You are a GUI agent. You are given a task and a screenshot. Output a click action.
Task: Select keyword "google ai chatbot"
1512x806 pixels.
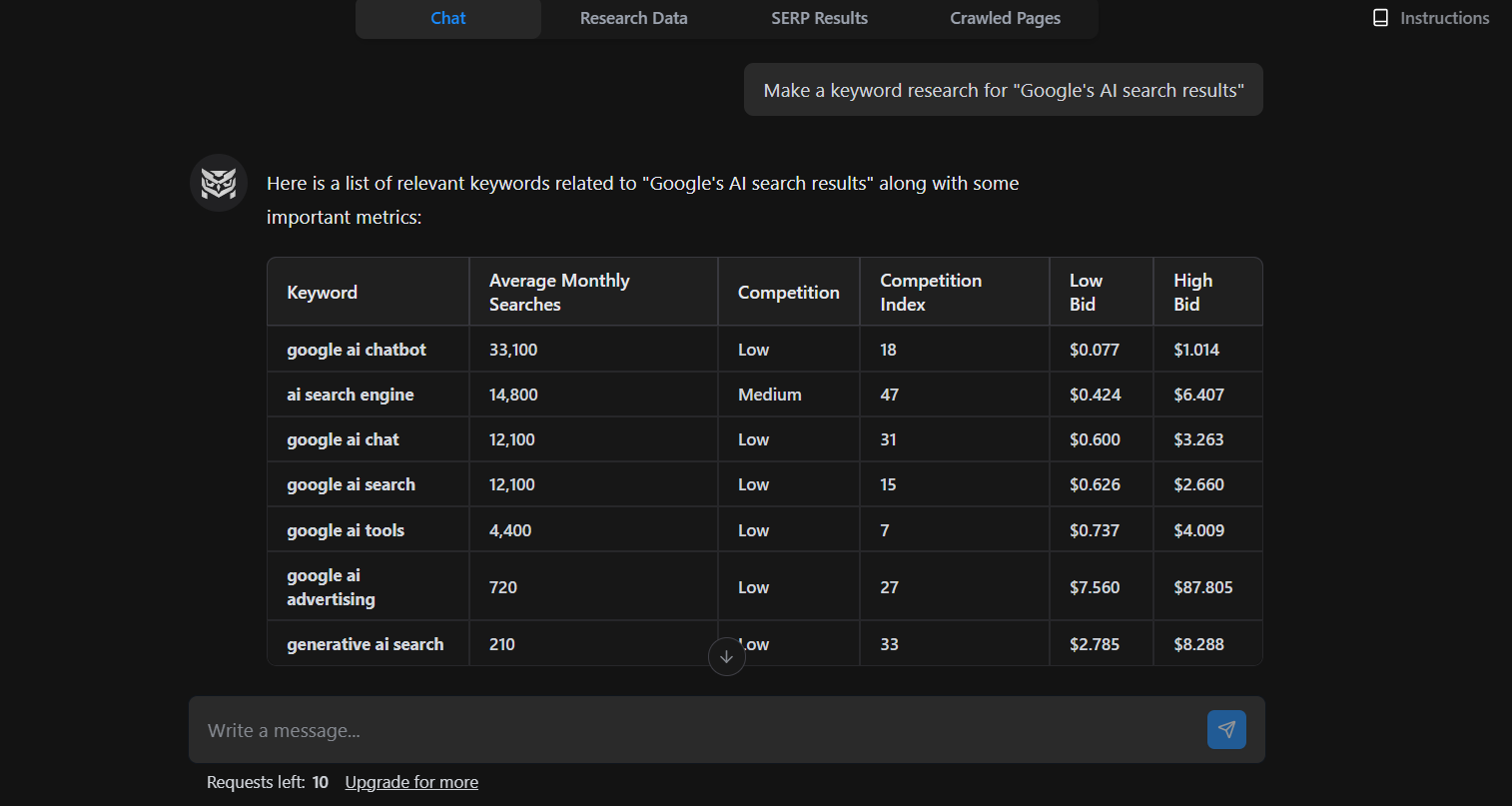pyautogui.click(x=356, y=349)
